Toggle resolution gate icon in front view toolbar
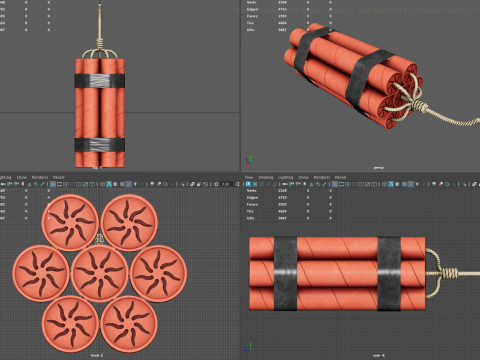Screen dimensions: 480x360 [x=66, y=184]
